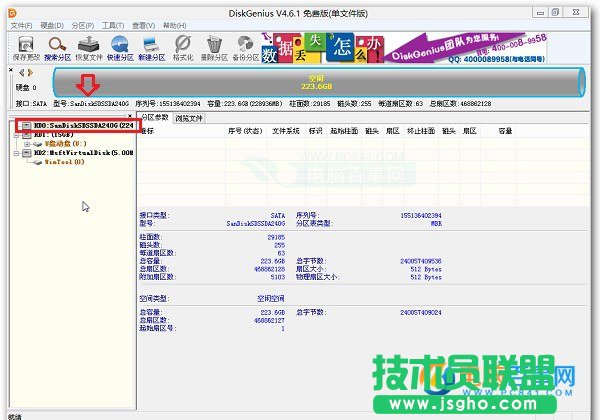
Task: Click the 新建分区 new partition icon
Action: 152,46
